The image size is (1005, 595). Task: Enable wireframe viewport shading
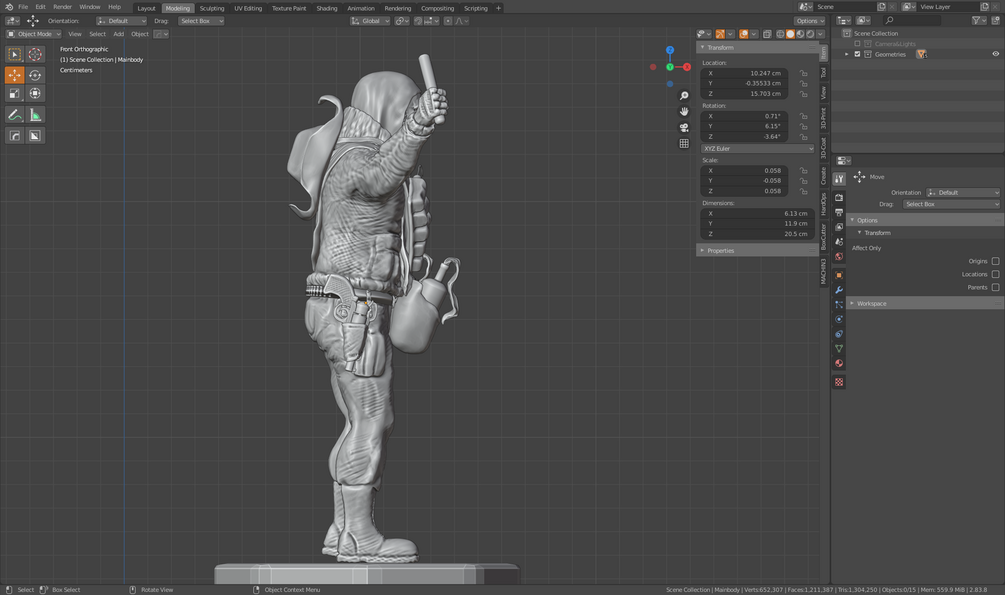tap(780, 34)
